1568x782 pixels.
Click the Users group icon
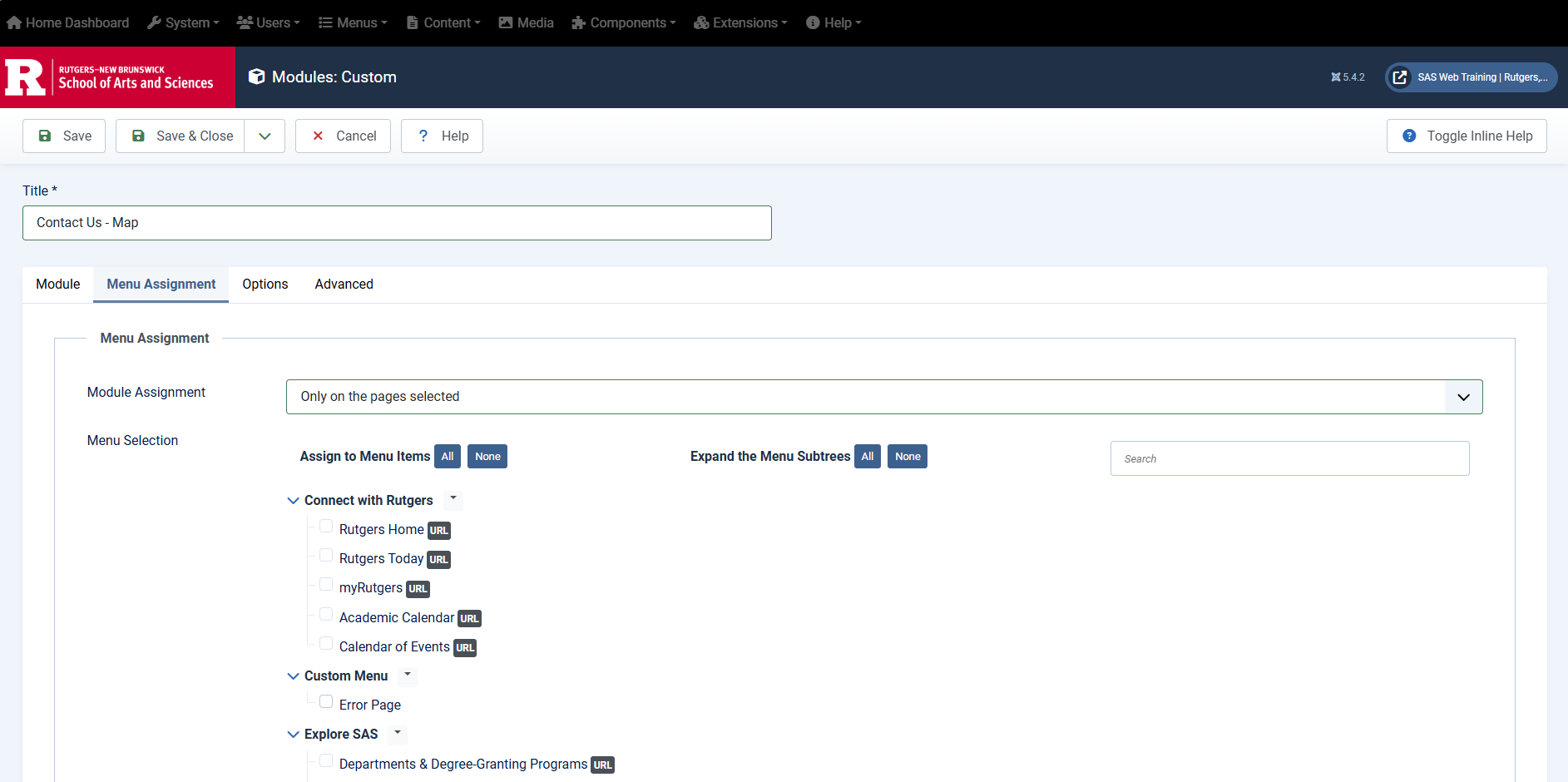[x=245, y=22]
